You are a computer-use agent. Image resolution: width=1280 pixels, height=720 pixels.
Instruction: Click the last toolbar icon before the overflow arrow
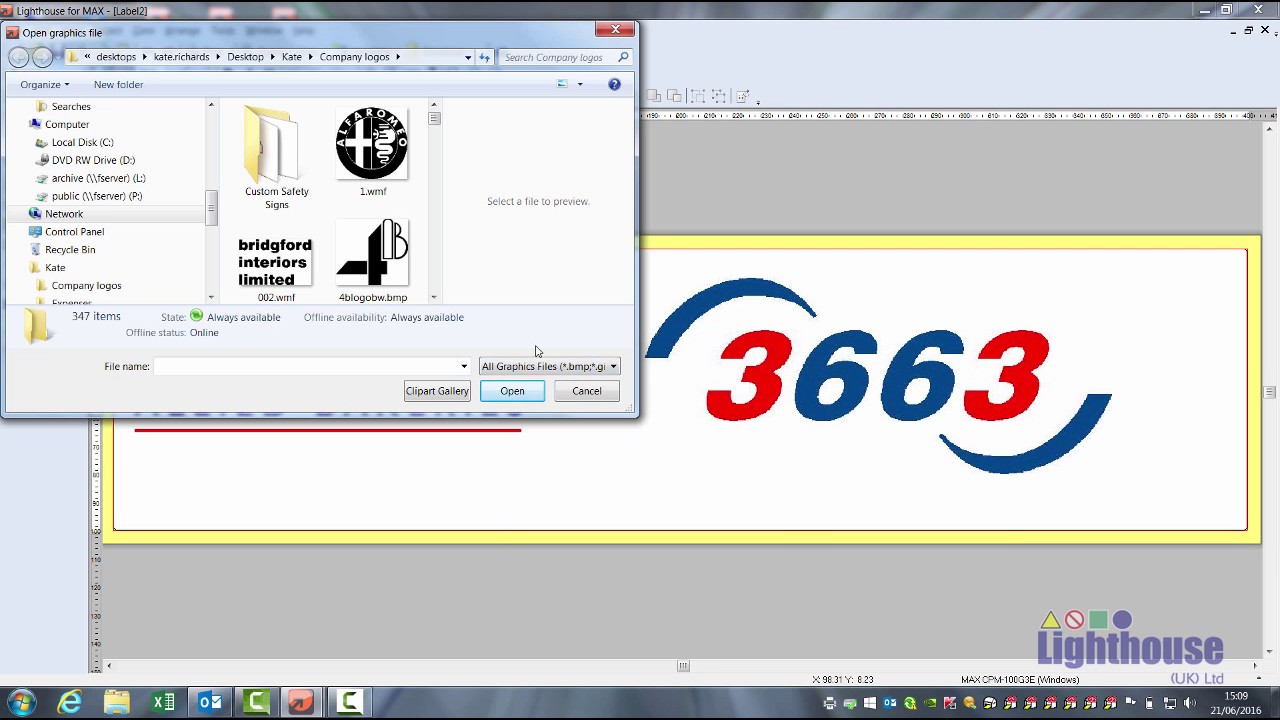click(x=742, y=96)
